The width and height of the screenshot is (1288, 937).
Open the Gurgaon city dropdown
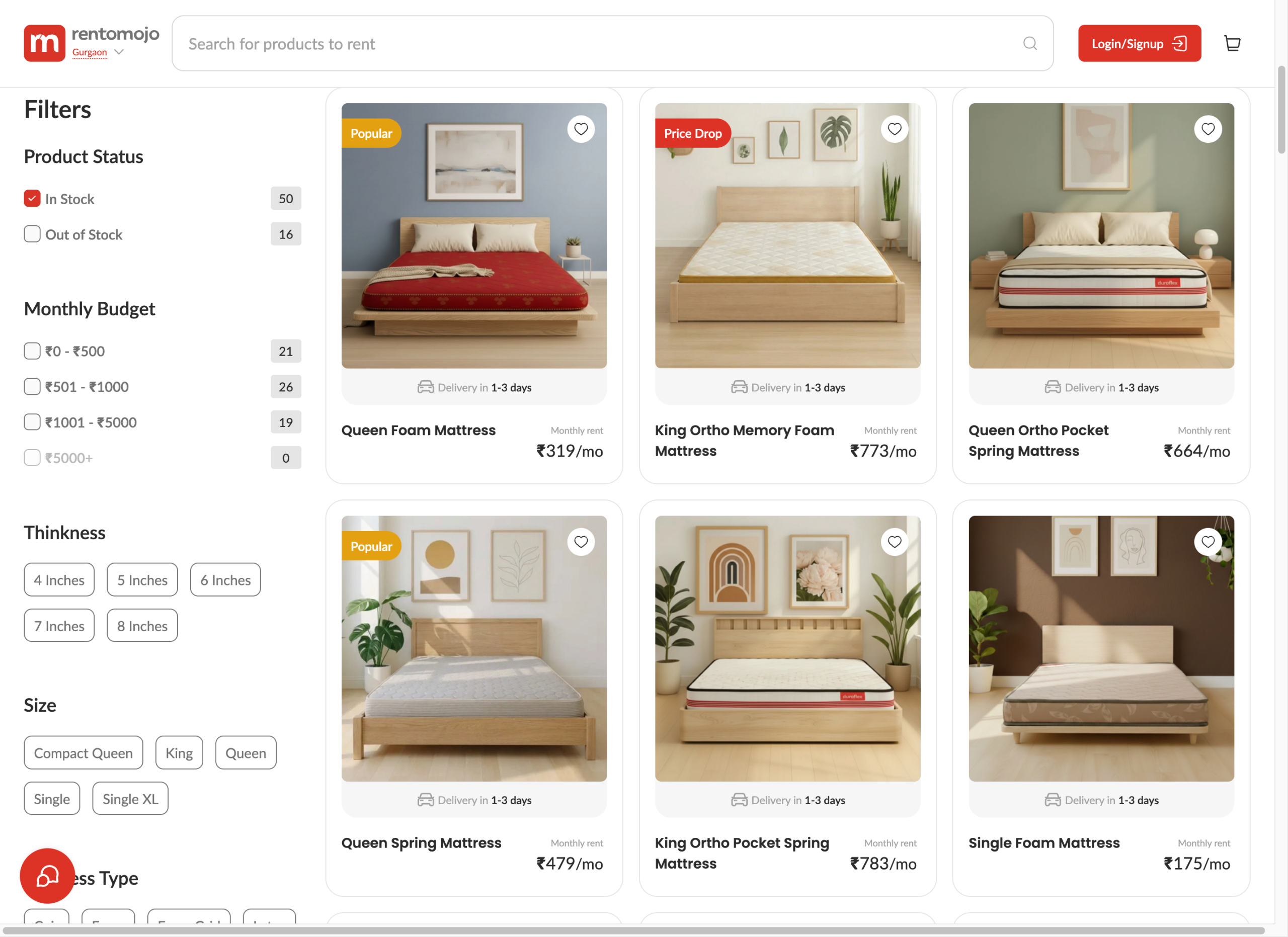98,52
